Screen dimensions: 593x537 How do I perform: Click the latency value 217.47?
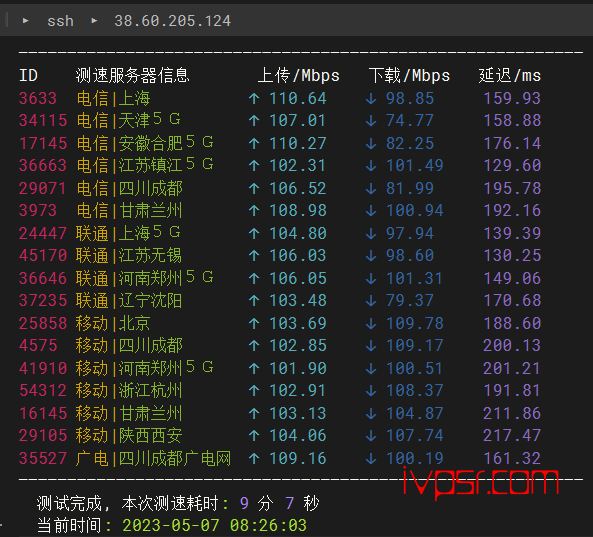[x=512, y=436]
